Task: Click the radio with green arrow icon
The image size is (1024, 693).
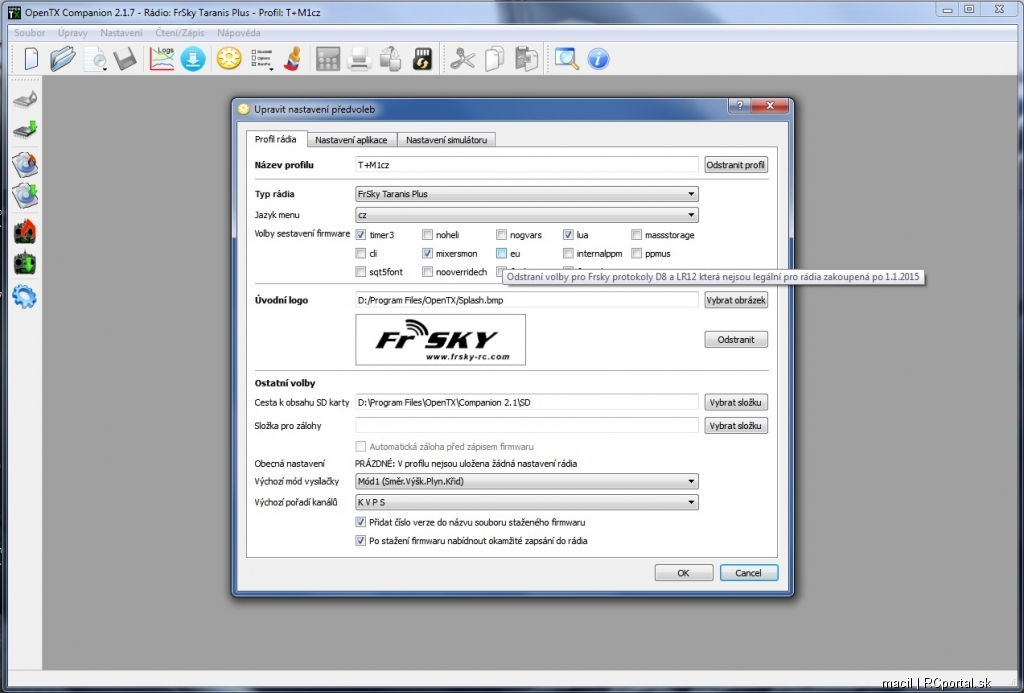Action: tap(25, 263)
